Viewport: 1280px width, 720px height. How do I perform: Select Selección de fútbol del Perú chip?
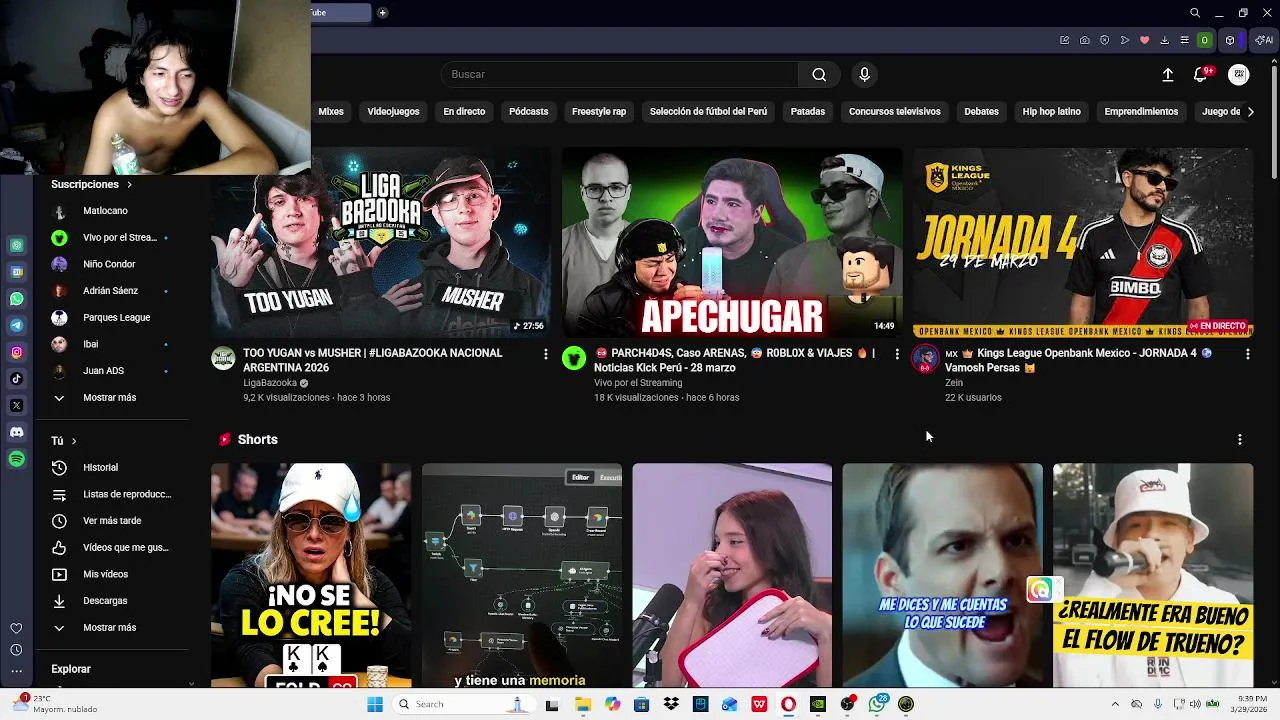[x=708, y=111]
